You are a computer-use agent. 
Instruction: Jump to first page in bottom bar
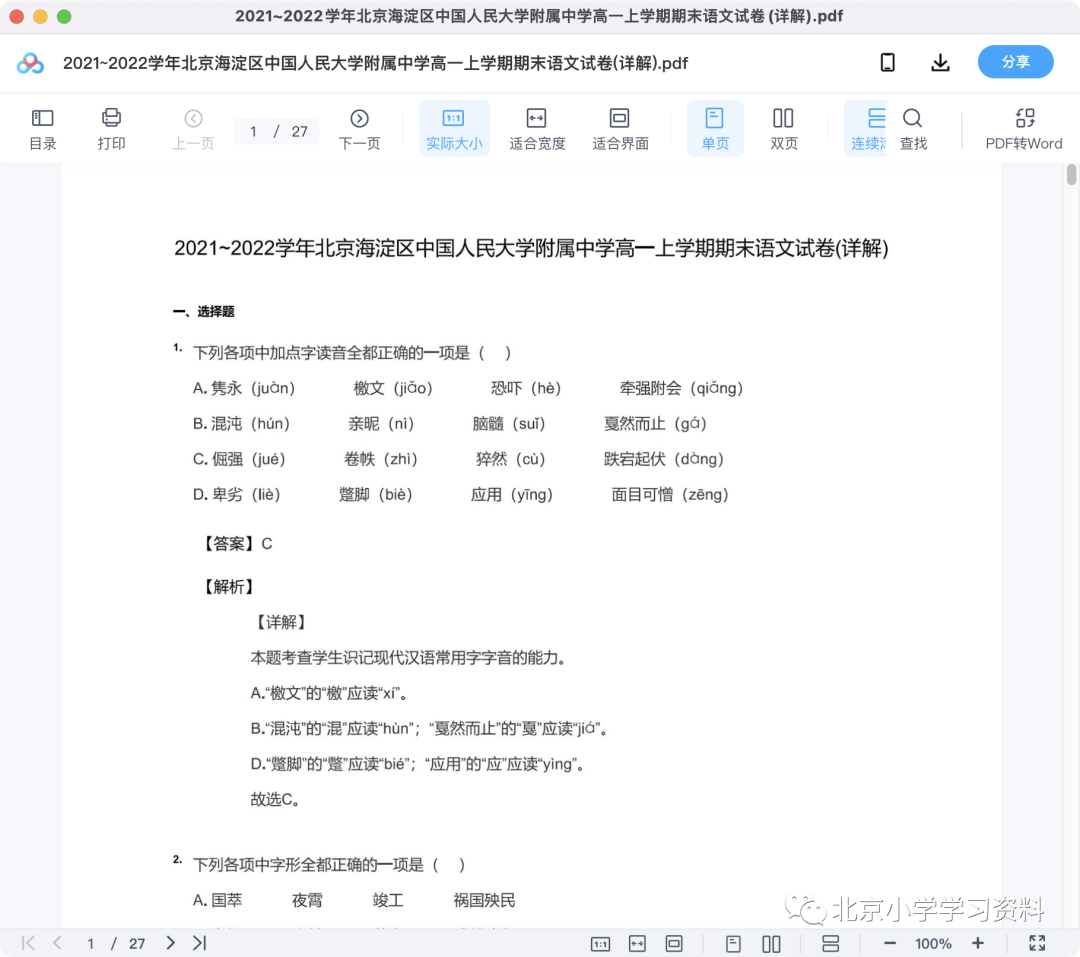pyautogui.click(x=28, y=943)
